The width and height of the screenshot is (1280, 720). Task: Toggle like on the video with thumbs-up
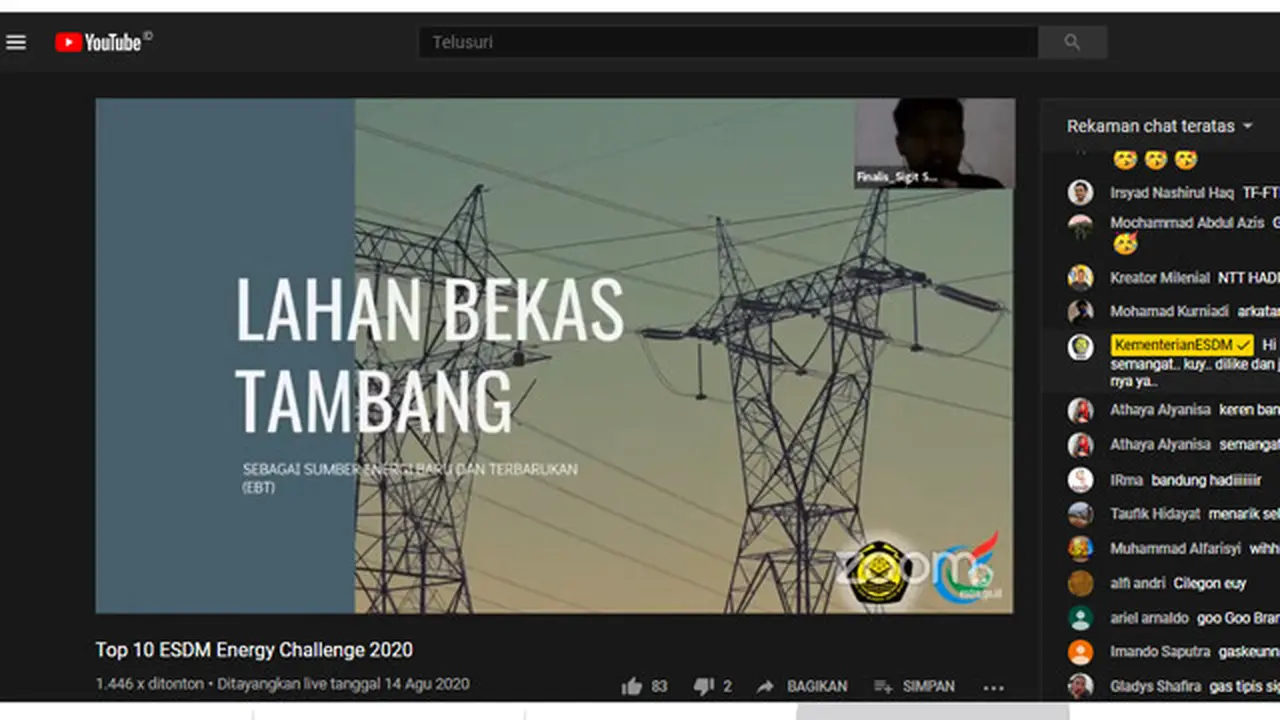tap(632, 686)
